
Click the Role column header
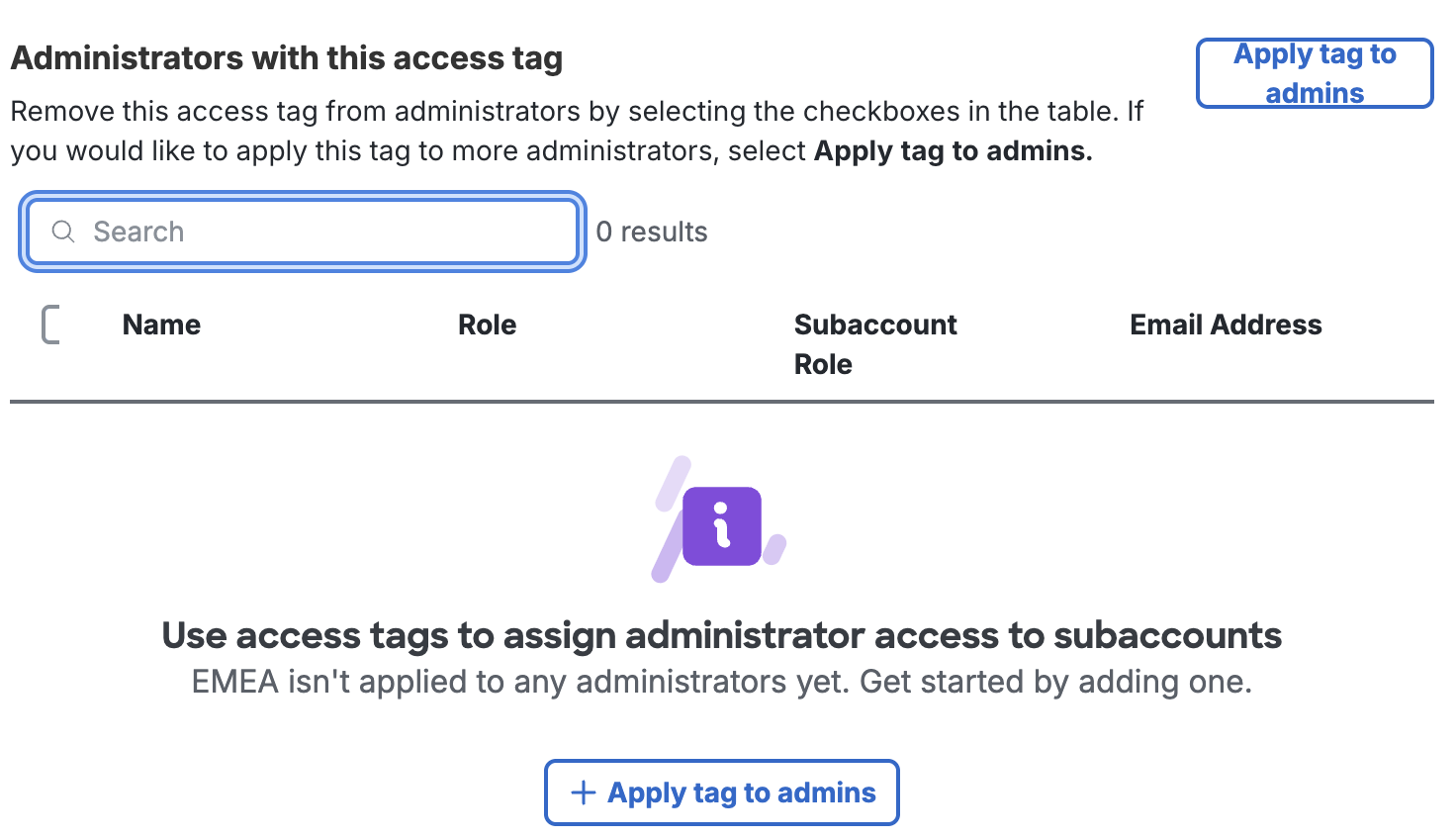click(x=487, y=325)
